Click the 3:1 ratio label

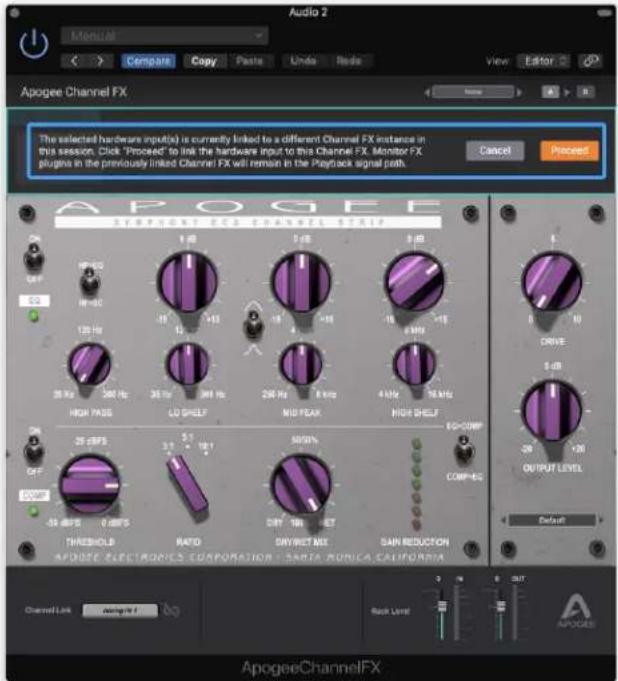[169, 446]
